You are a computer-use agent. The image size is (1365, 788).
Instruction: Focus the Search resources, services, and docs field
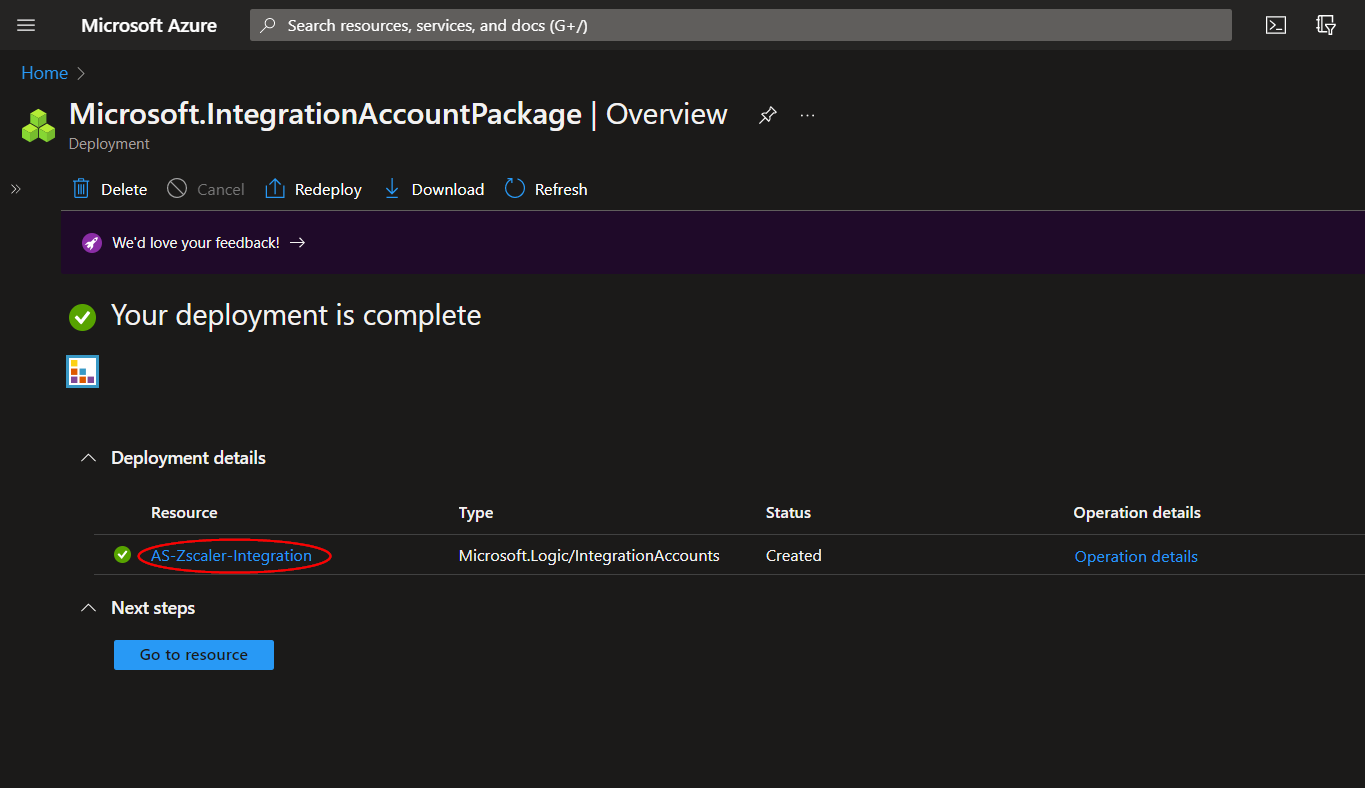click(x=740, y=25)
